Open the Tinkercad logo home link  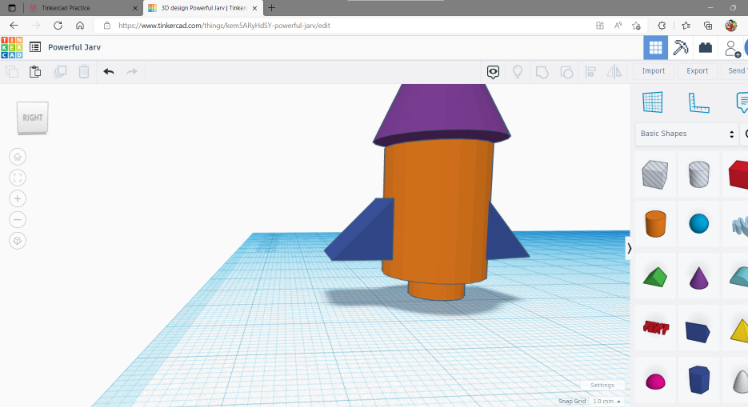tap(11, 47)
